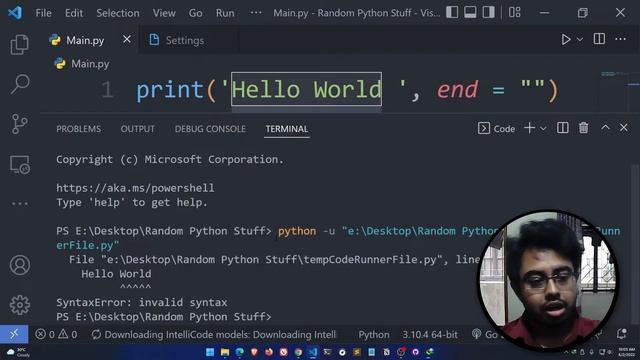Open Customize Layout options

pyautogui.click(x=515, y=12)
